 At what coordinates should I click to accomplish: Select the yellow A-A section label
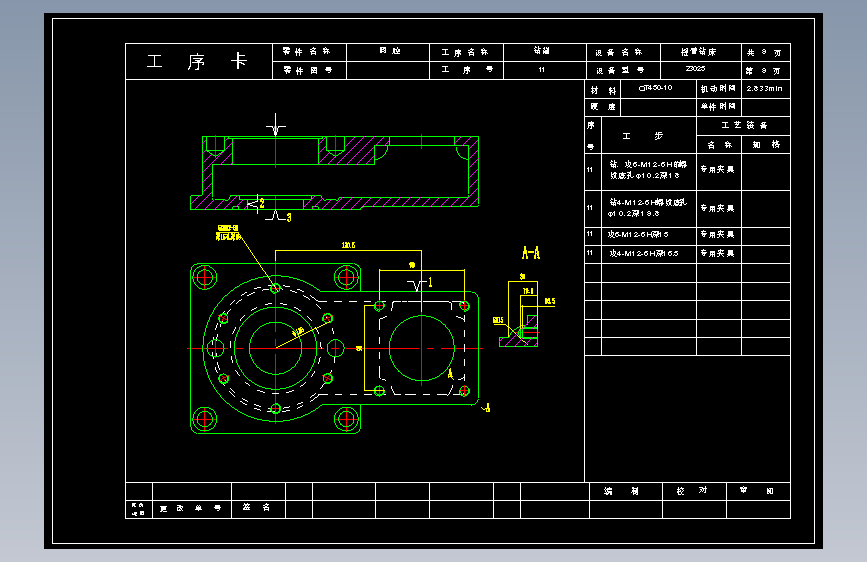pyautogui.click(x=531, y=253)
